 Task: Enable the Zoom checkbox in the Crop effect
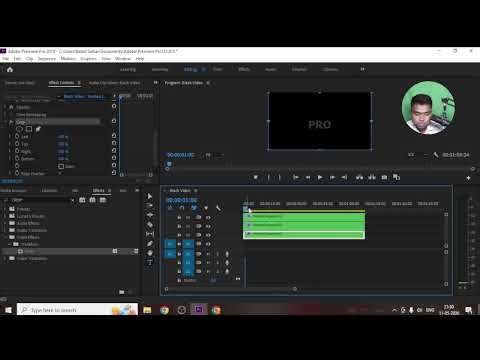[x=61, y=166]
